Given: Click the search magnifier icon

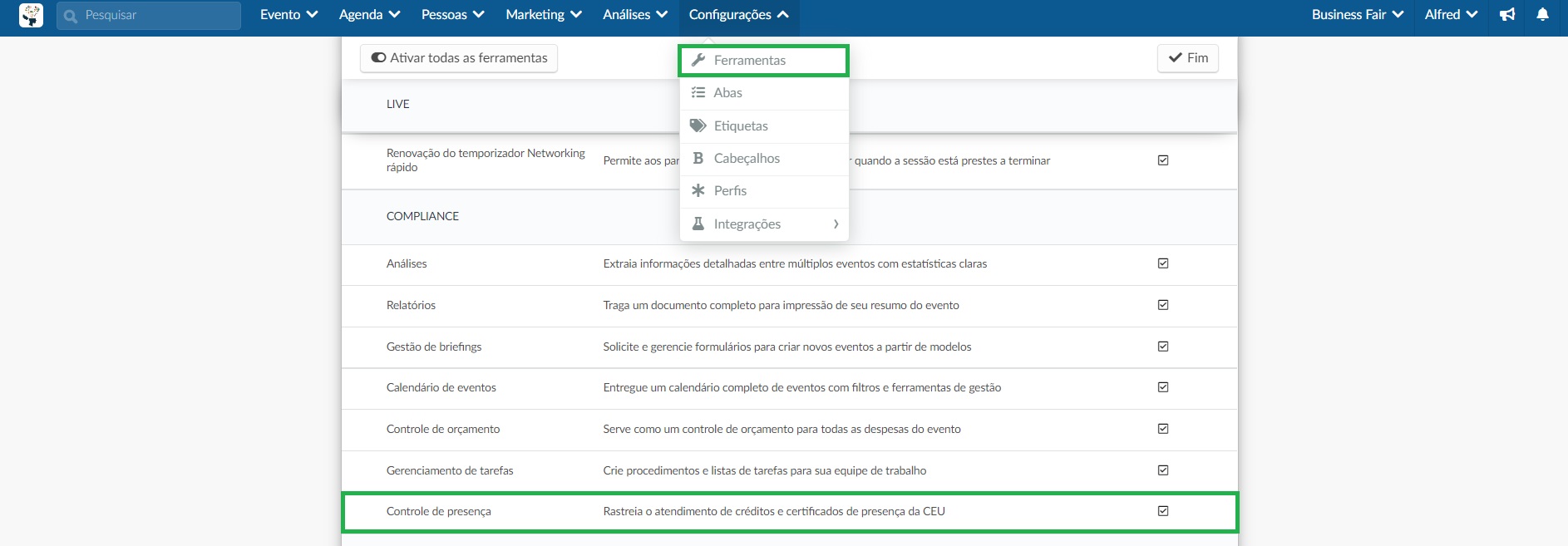Looking at the screenshot, I should tap(71, 16).
